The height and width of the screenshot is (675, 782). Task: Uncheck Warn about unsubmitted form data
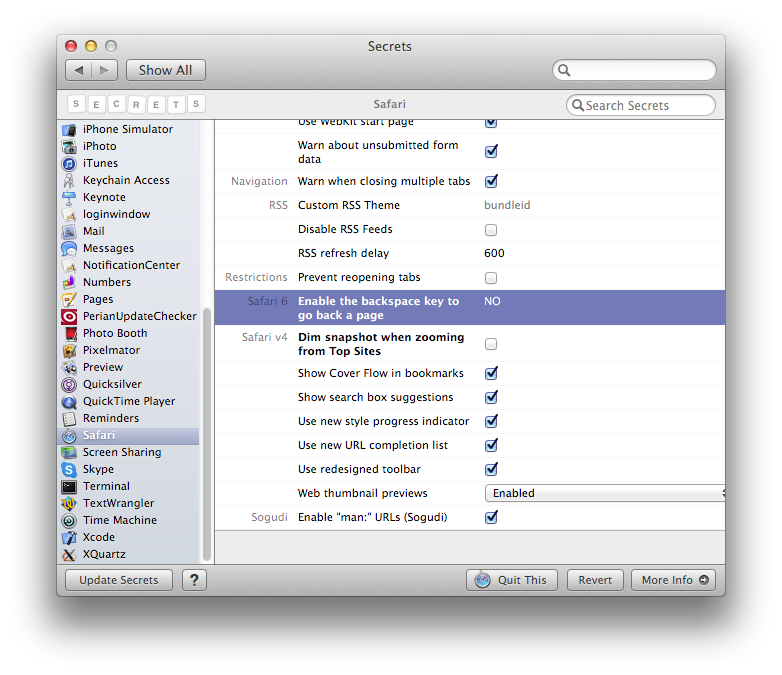491,151
